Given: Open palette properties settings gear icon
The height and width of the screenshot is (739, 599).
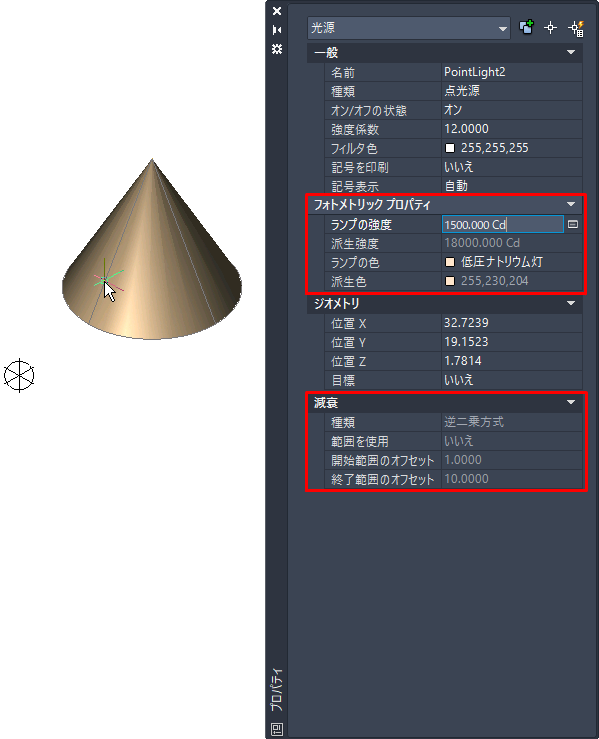Looking at the screenshot, I should click(277, 49).
